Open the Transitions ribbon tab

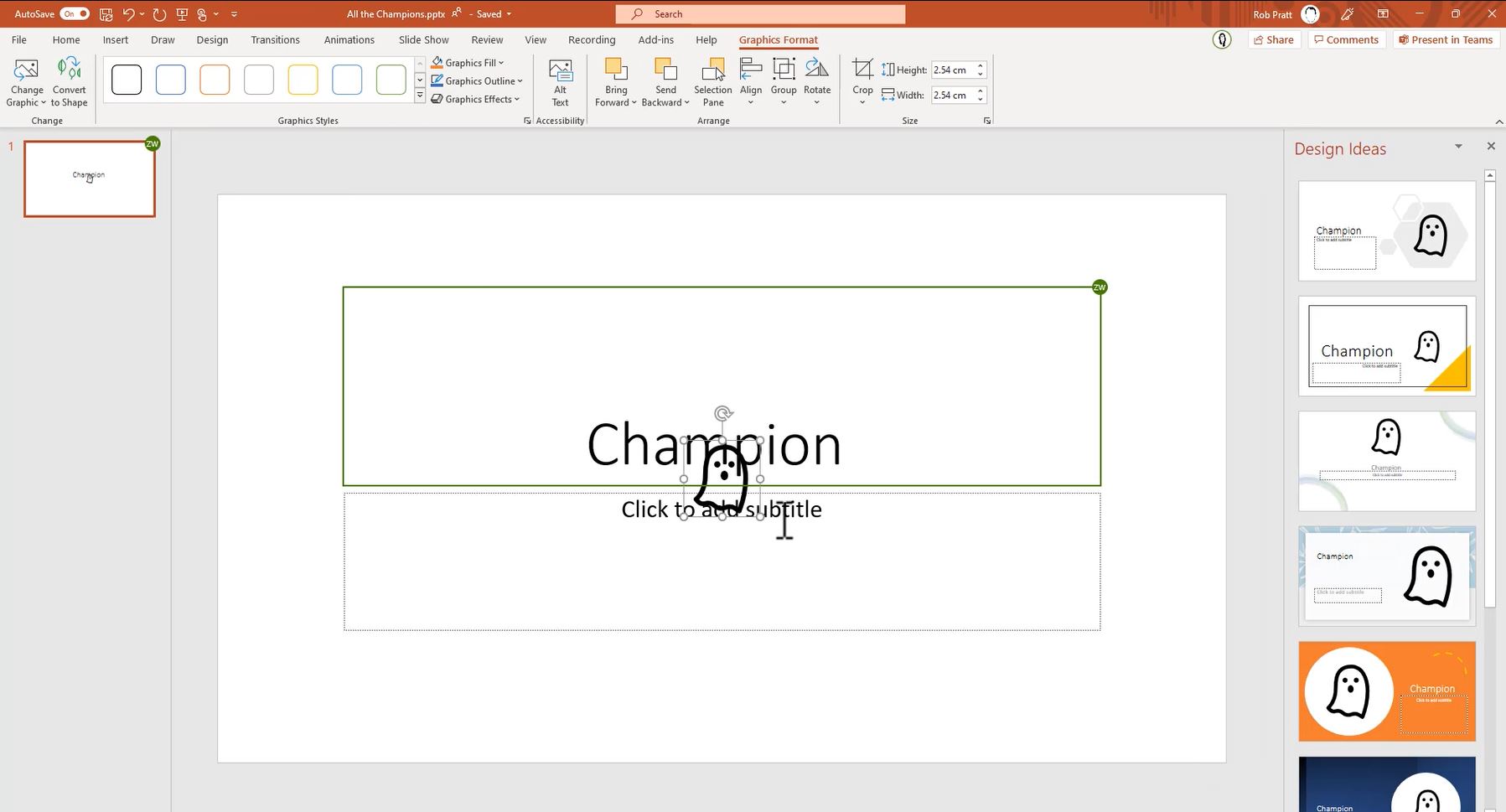[275, 39]
